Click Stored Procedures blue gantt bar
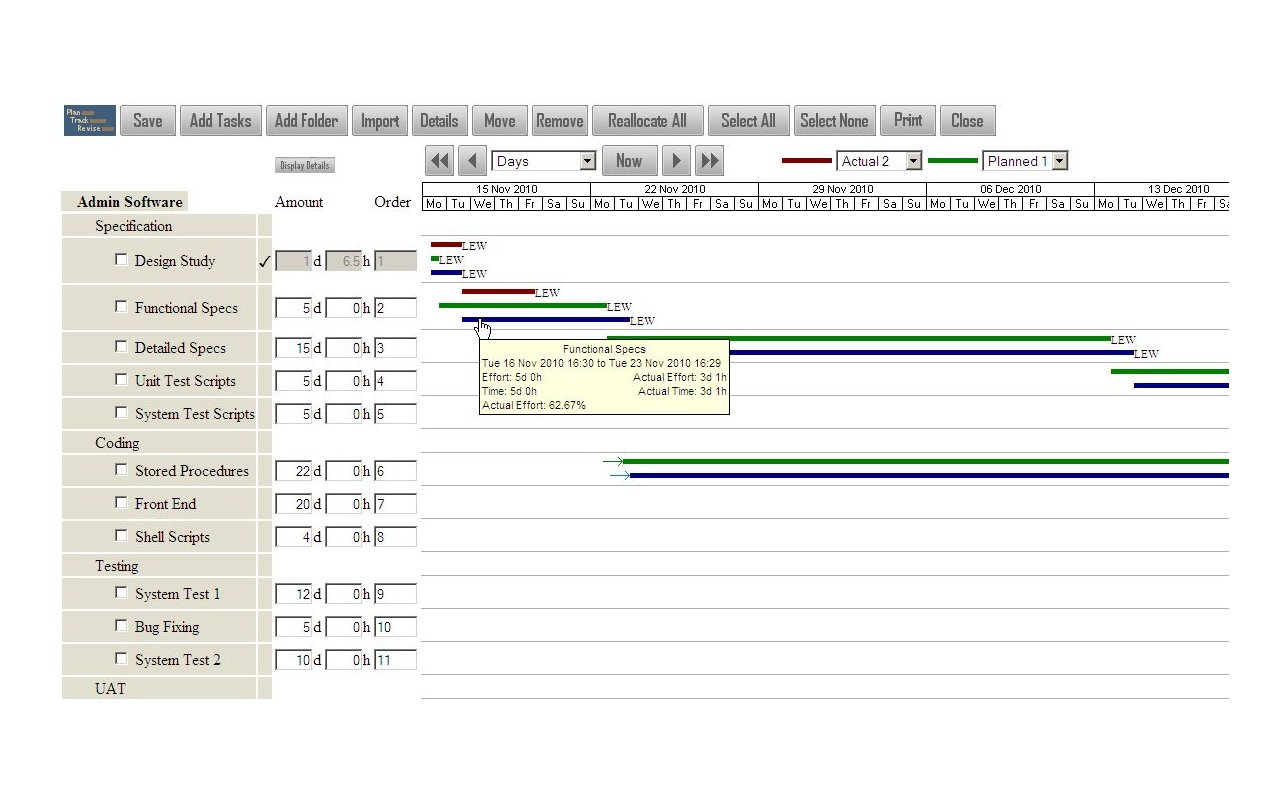The width and height of the screenshot is (1280, 800). click(x=929, y=475)
